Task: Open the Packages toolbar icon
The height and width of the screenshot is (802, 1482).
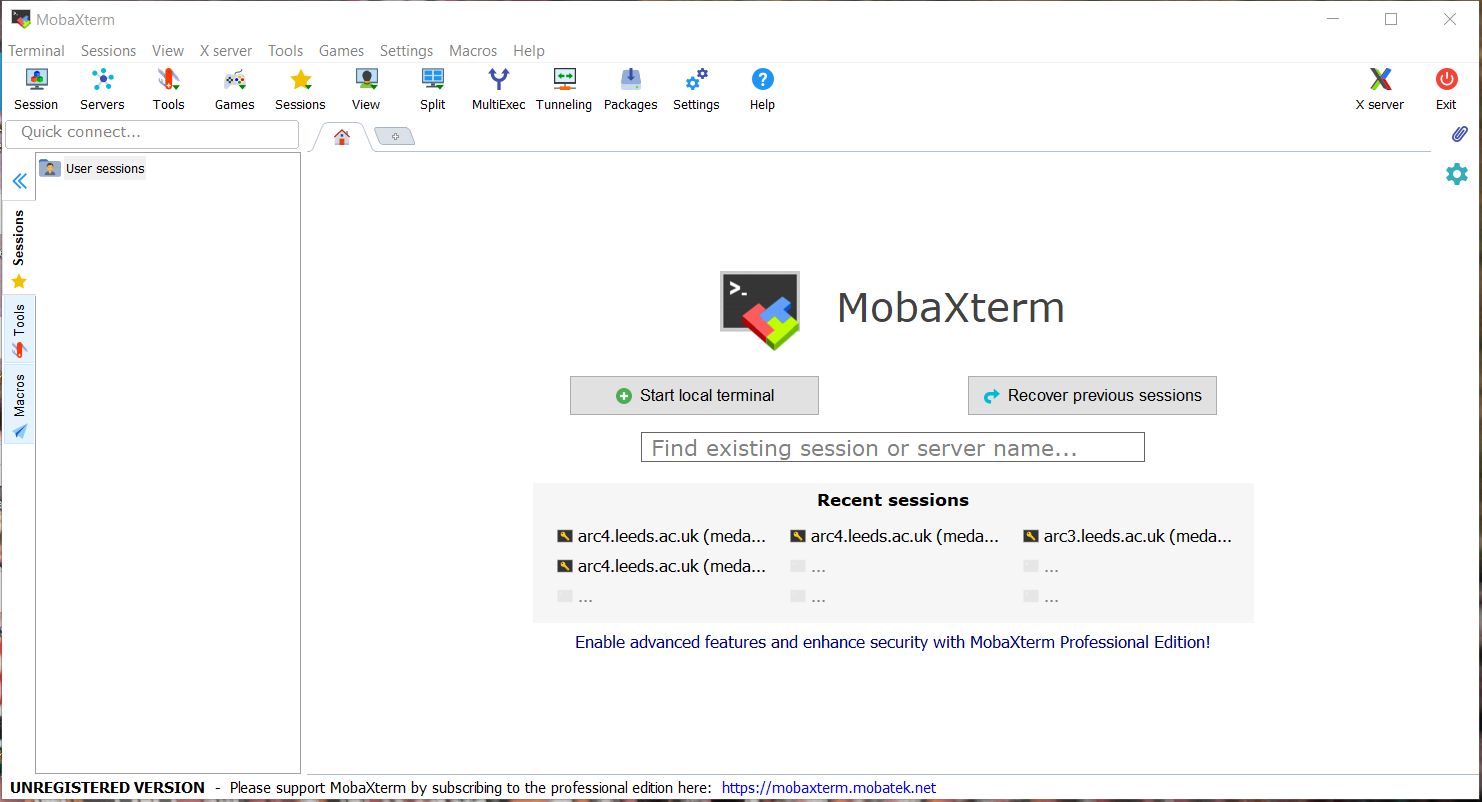Action: coord(630,89)
